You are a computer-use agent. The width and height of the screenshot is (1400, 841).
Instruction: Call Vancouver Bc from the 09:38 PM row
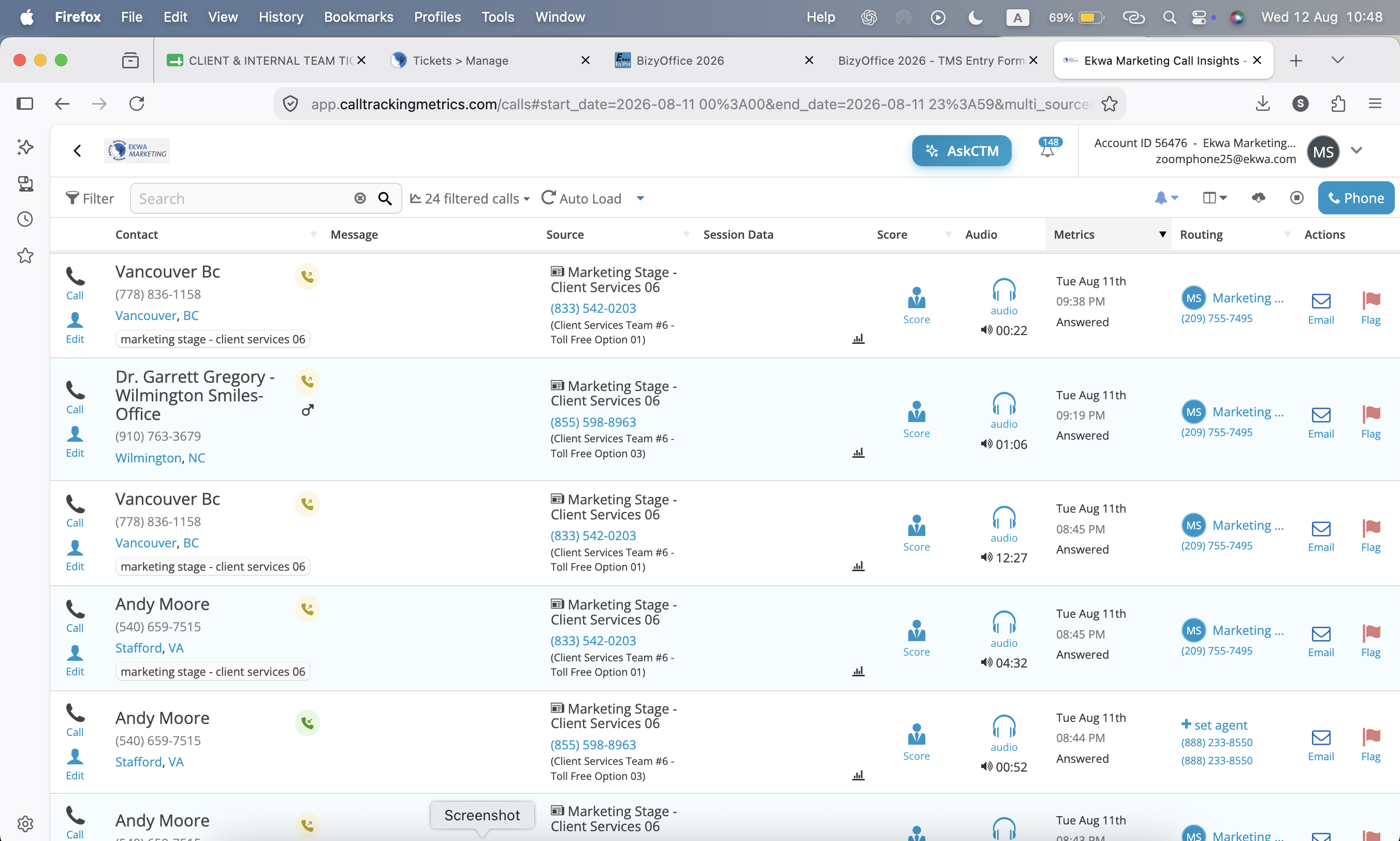[75, 283]
